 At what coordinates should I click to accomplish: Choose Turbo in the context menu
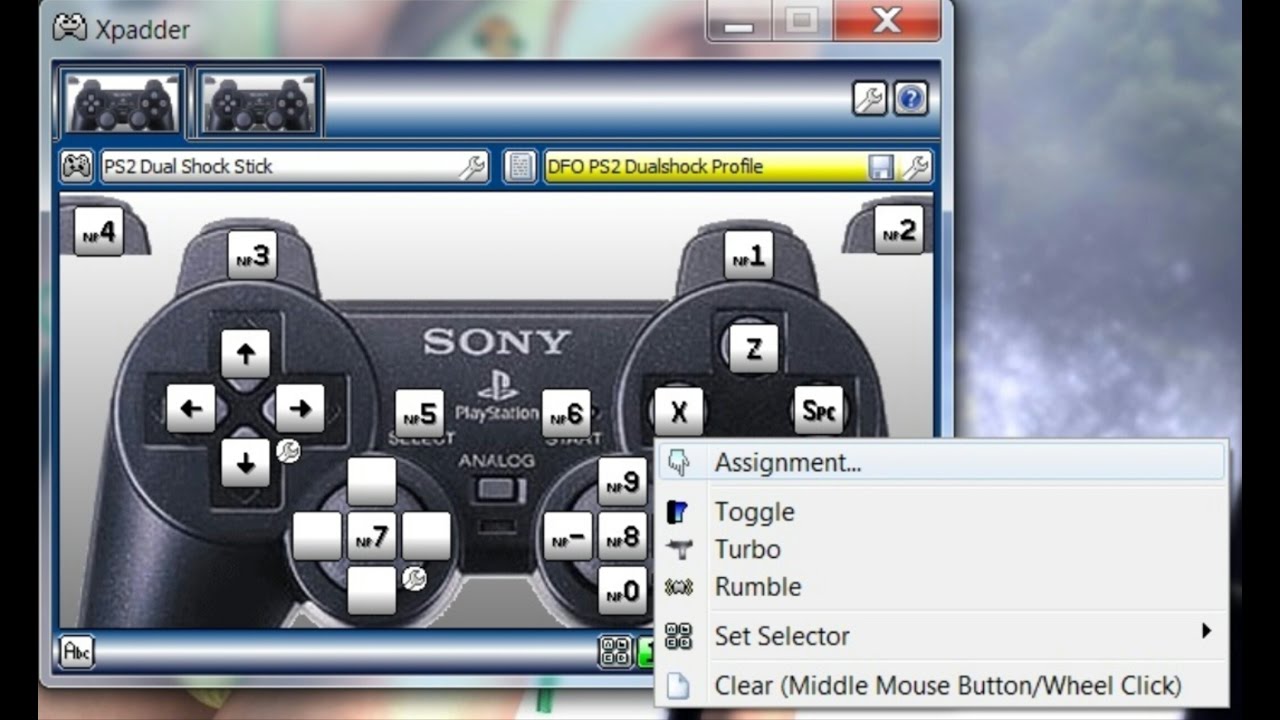(x=941, y=549)
